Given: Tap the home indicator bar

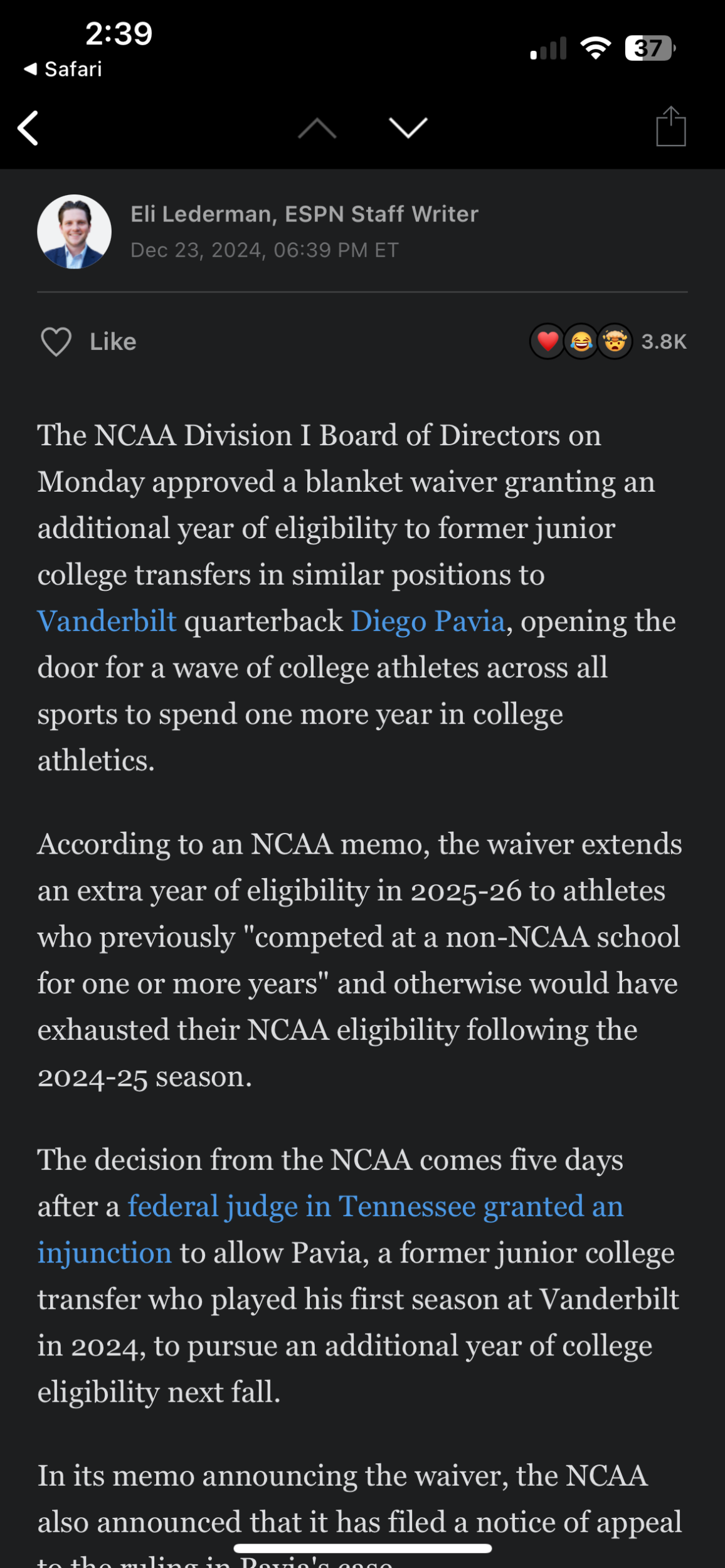Looking at the screenshot, I should [x=362, y=1549].
